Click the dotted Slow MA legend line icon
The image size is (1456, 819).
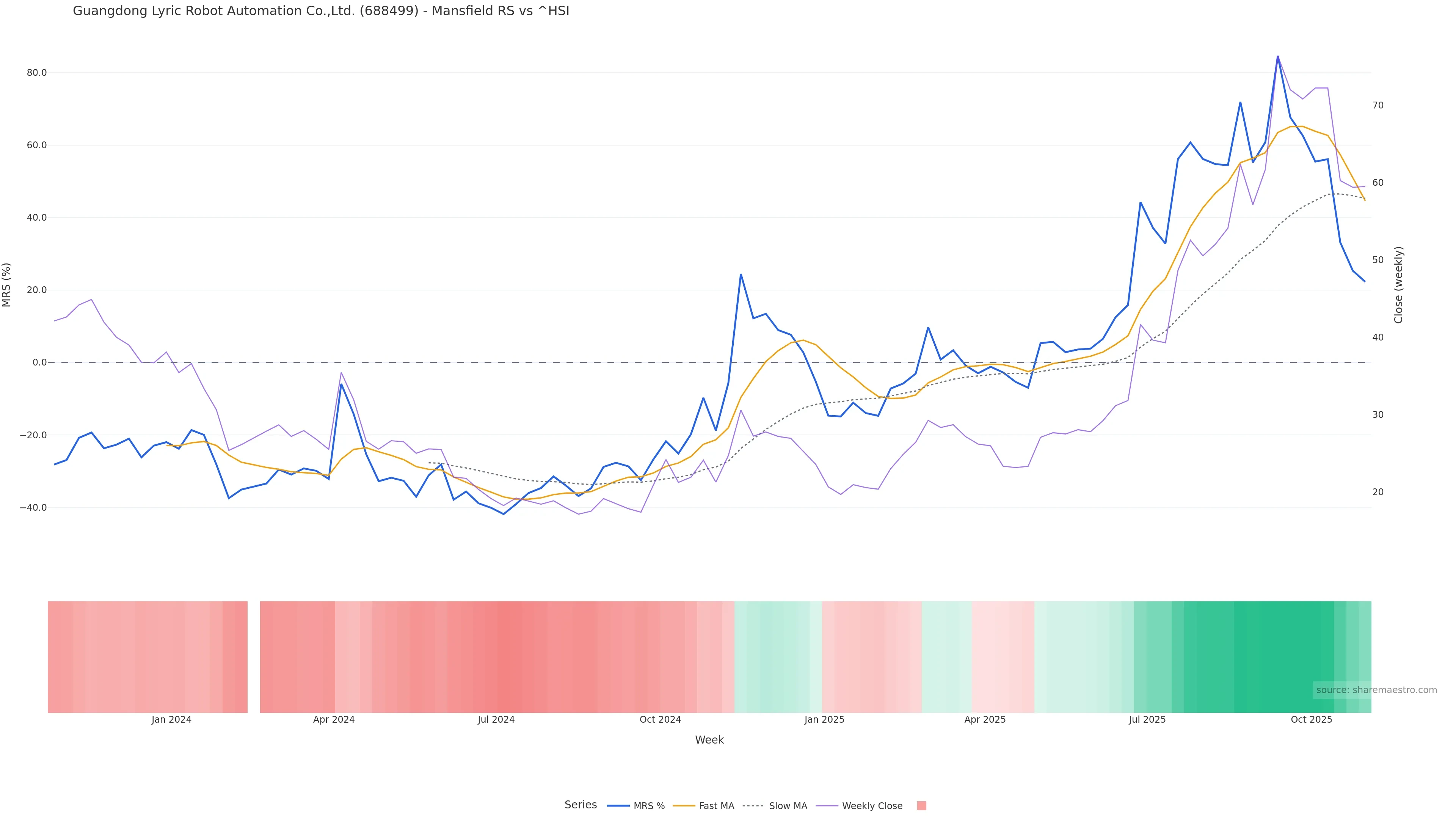point(753,806)
